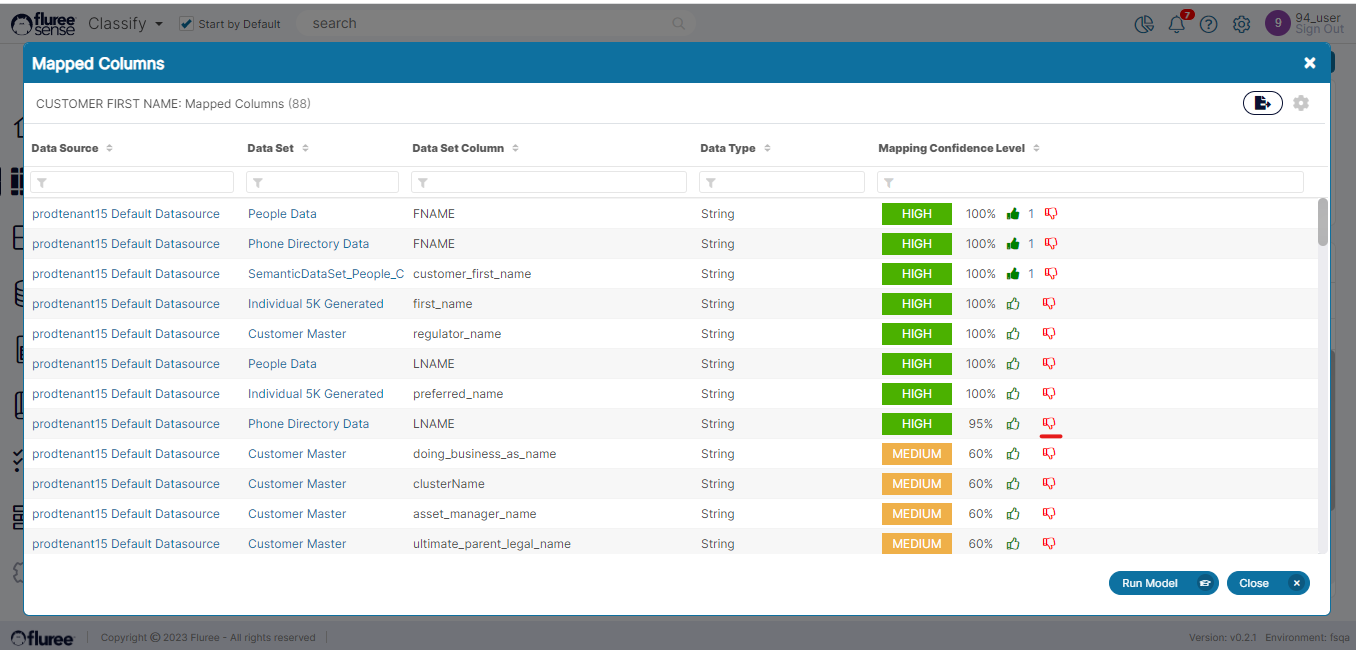1356x650 pixels.
Task: Click thumbs up for People Data FNAME row
Action: 1013,214
